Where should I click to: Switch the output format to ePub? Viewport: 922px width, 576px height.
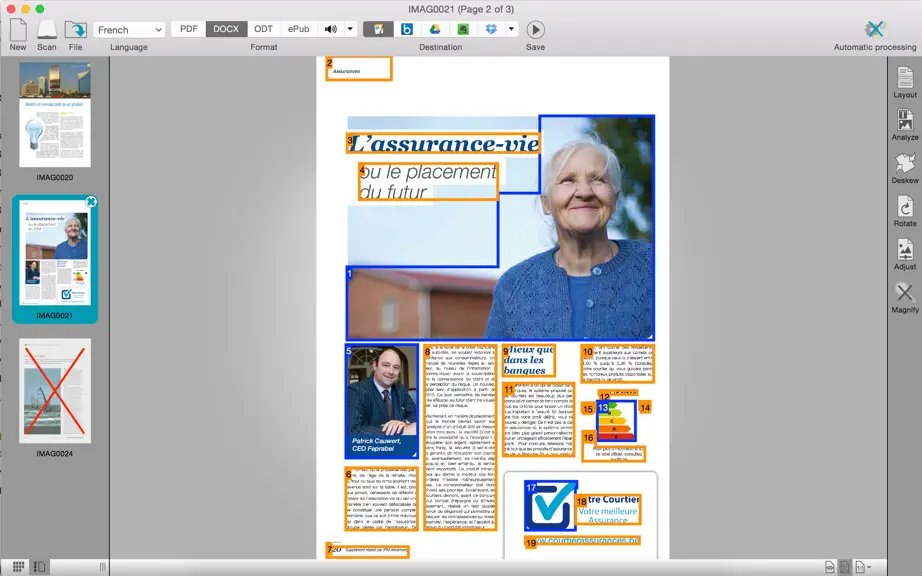pos(298,29)
